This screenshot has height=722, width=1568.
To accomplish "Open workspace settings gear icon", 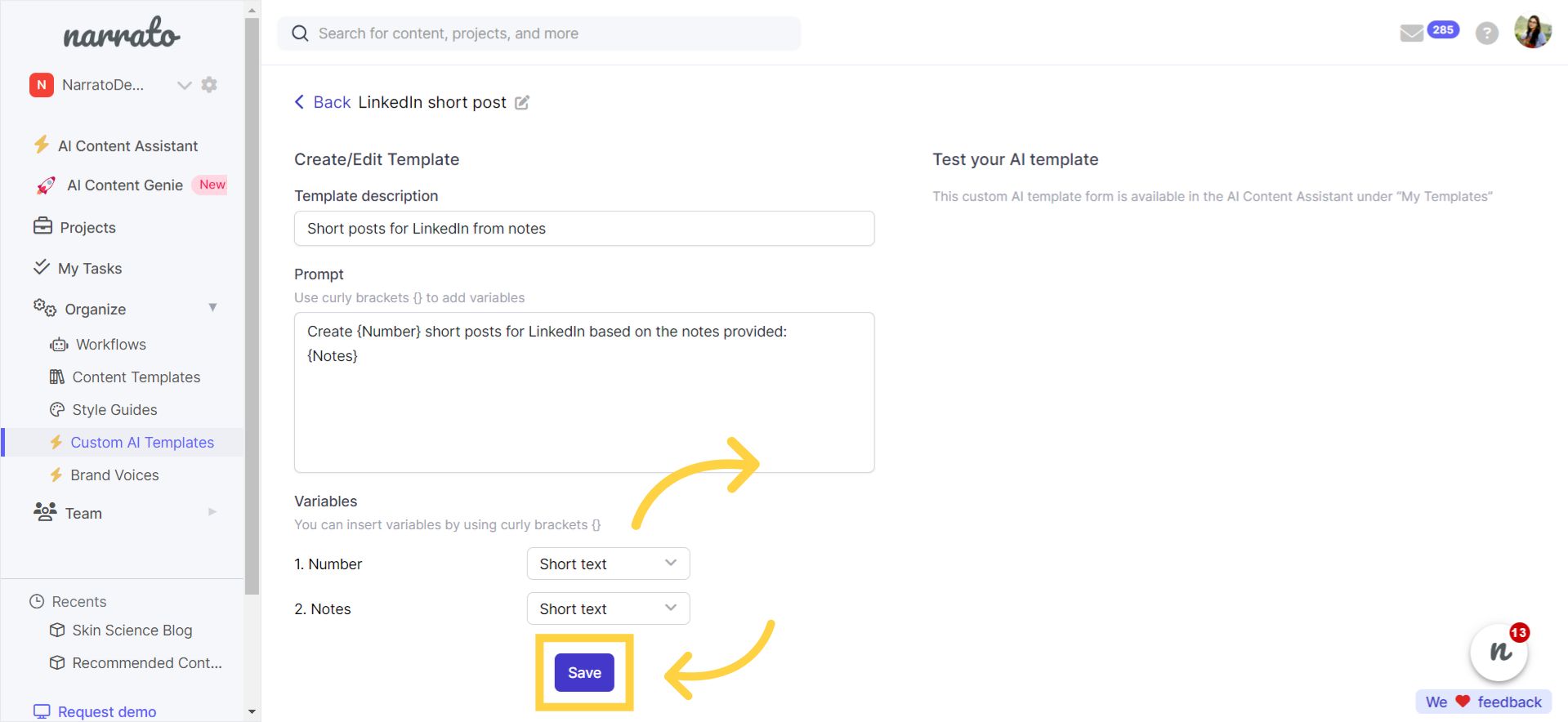I will pos(209,85).
